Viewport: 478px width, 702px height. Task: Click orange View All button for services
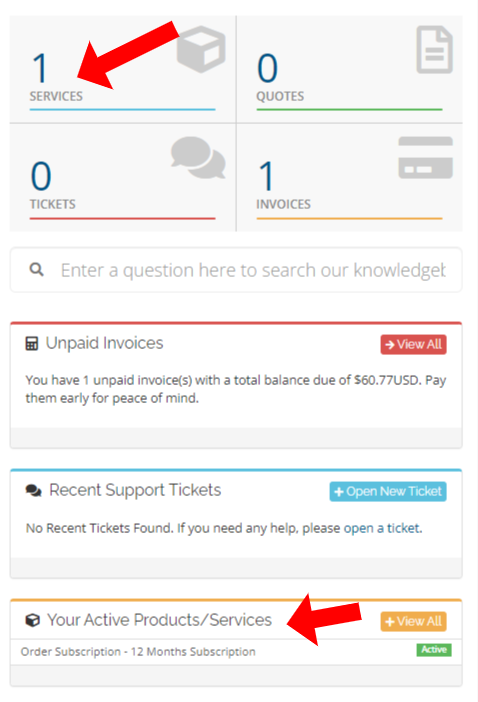tap(414, 621)
